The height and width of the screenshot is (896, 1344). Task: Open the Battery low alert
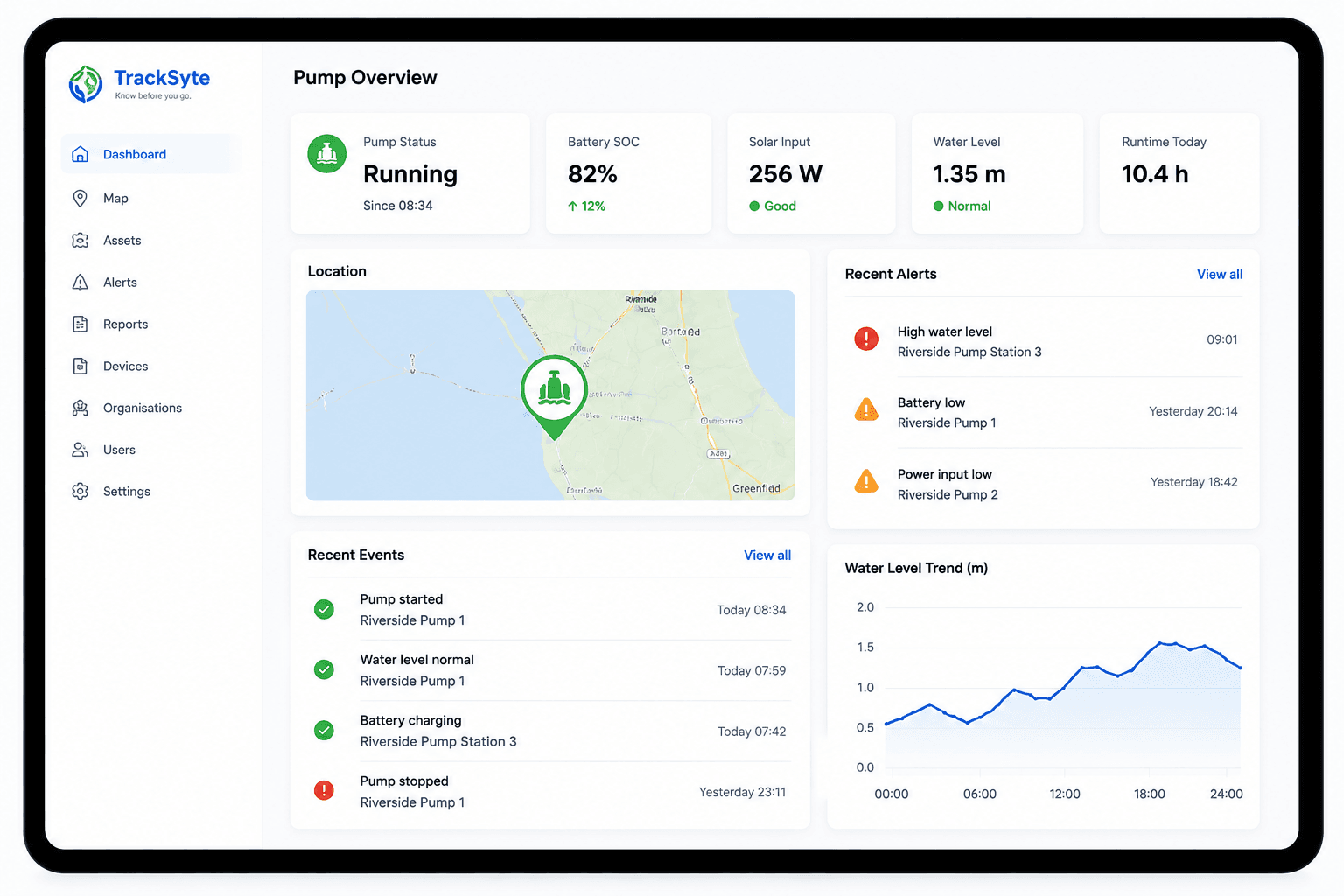(1044, 412)
